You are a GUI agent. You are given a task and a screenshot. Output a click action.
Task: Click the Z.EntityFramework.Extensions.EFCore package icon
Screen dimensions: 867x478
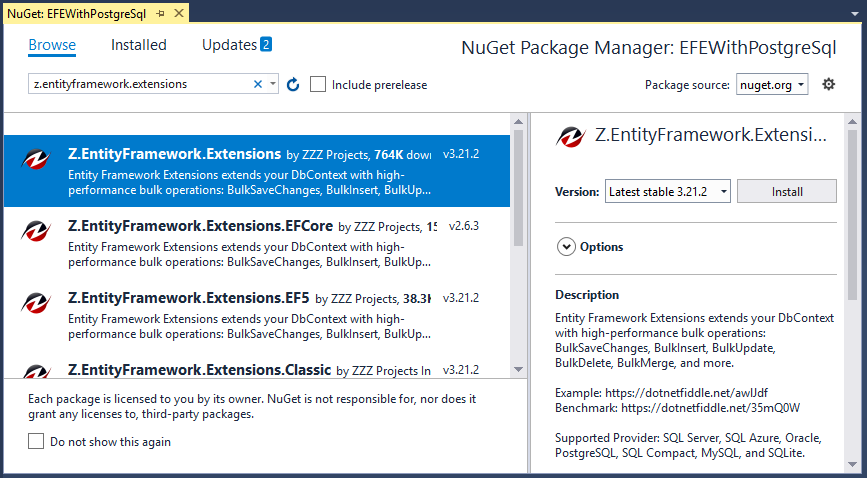36,231
